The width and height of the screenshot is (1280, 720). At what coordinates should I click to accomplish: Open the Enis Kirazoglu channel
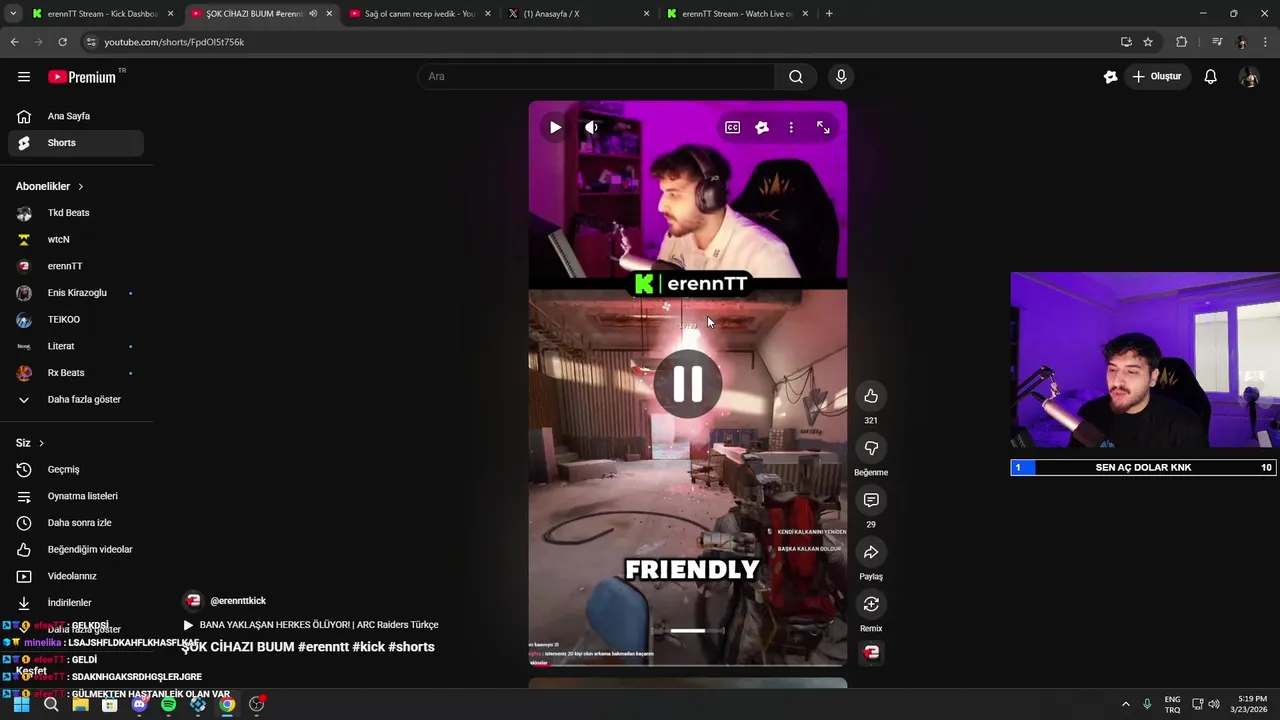click(x=76, y=293)
